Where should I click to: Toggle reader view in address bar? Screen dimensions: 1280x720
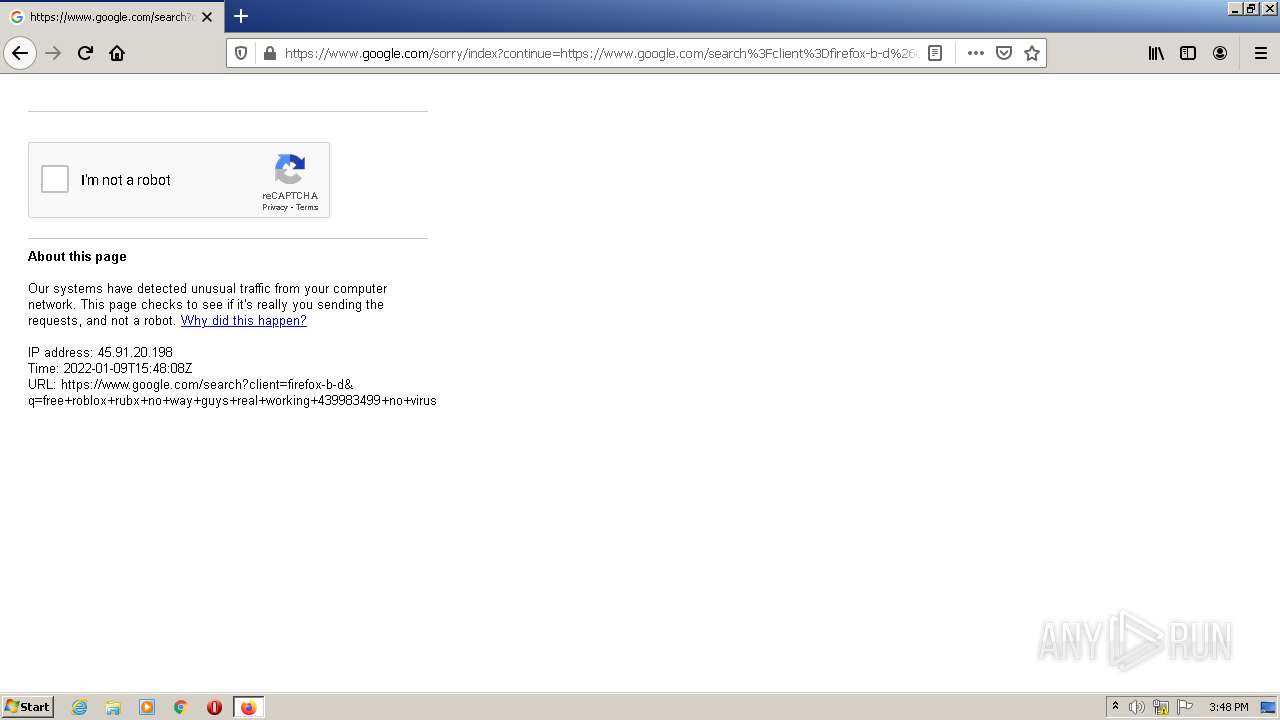click(935, 53)
